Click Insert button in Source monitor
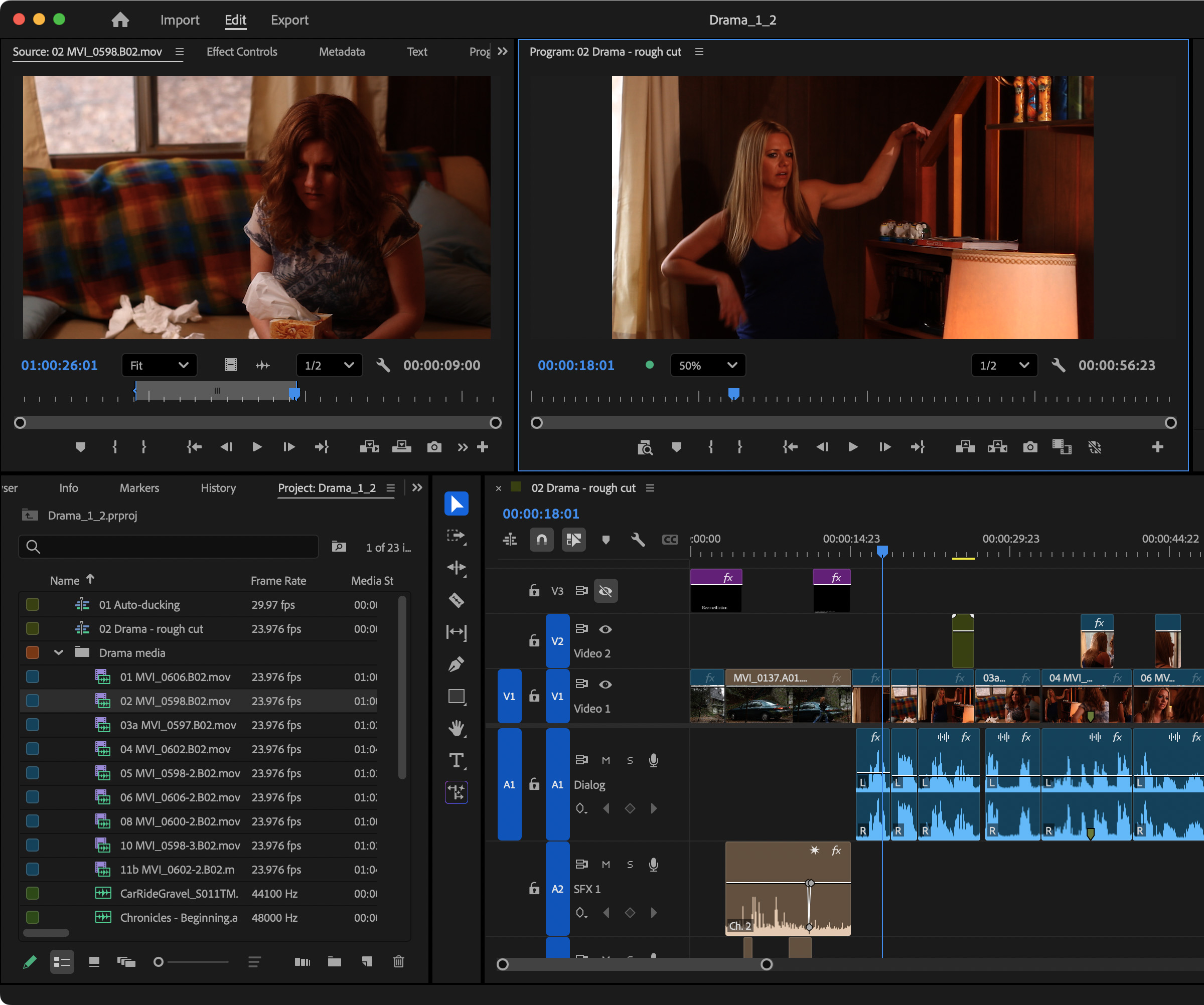1204x1005 pixels. coord(369,447)
